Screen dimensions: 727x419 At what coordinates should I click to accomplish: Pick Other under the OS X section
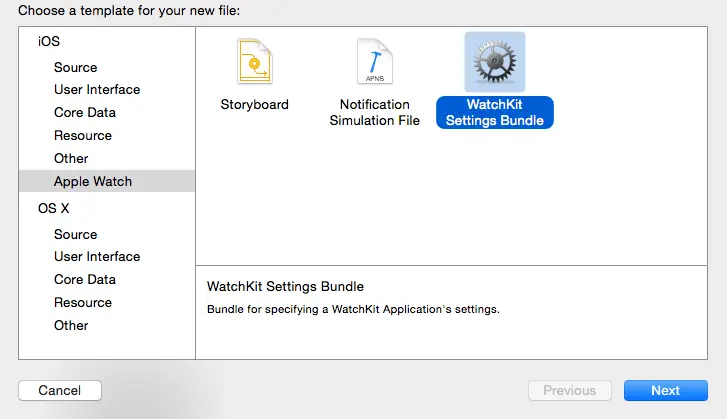point(71,325)
